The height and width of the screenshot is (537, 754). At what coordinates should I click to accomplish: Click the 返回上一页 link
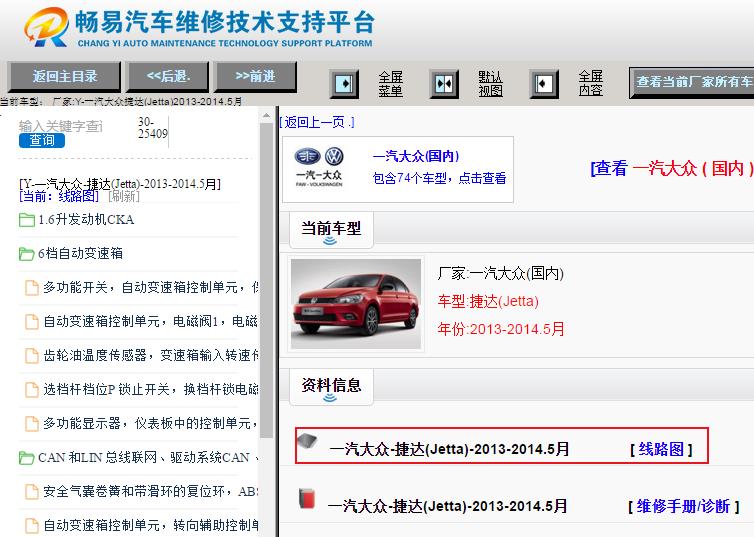[x=317, y=123]
